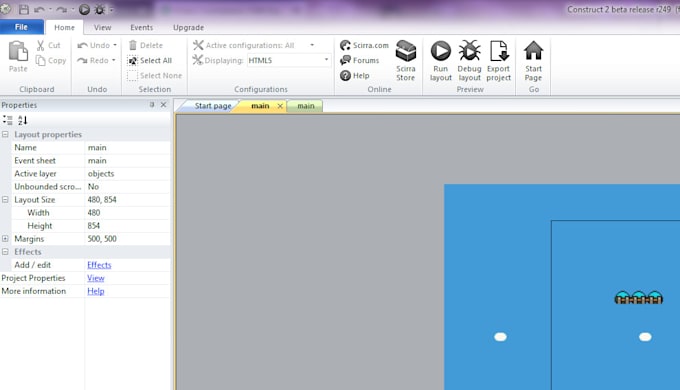This screenshot has width=680, height=390.
Task: Click the Cut scissors button
Action: coord(49,45)
